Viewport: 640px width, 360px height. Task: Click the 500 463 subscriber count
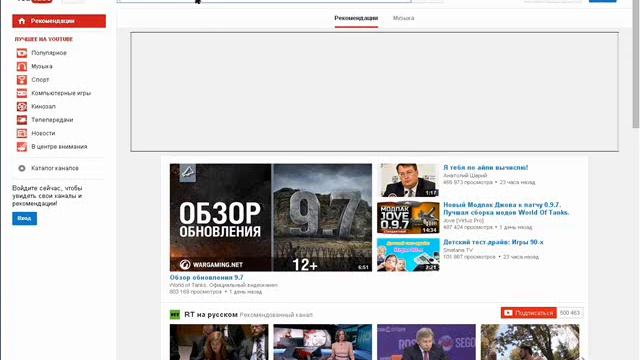[570, 313]
